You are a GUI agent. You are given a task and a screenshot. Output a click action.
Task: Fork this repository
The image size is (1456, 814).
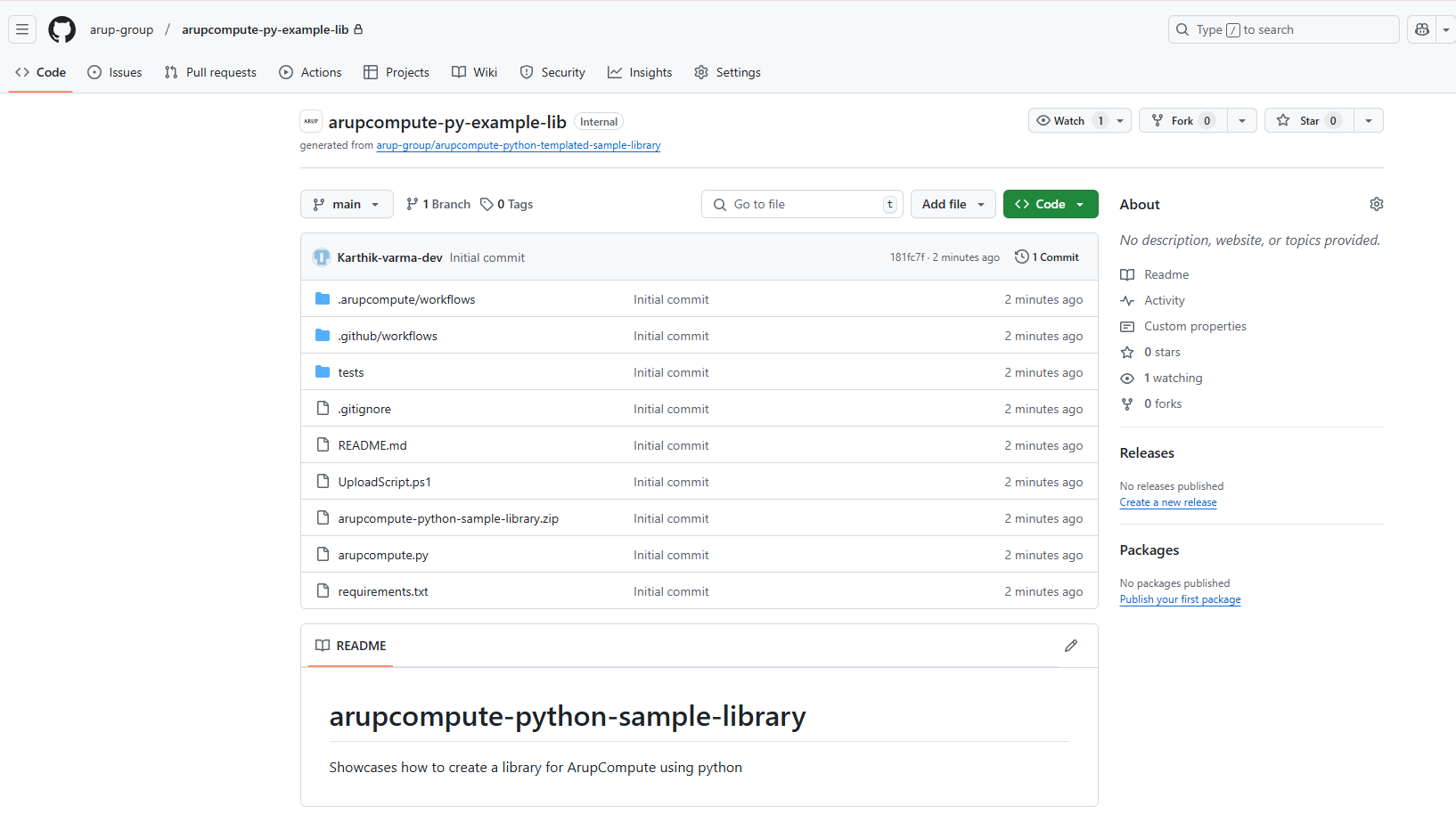coord(1183,120)
